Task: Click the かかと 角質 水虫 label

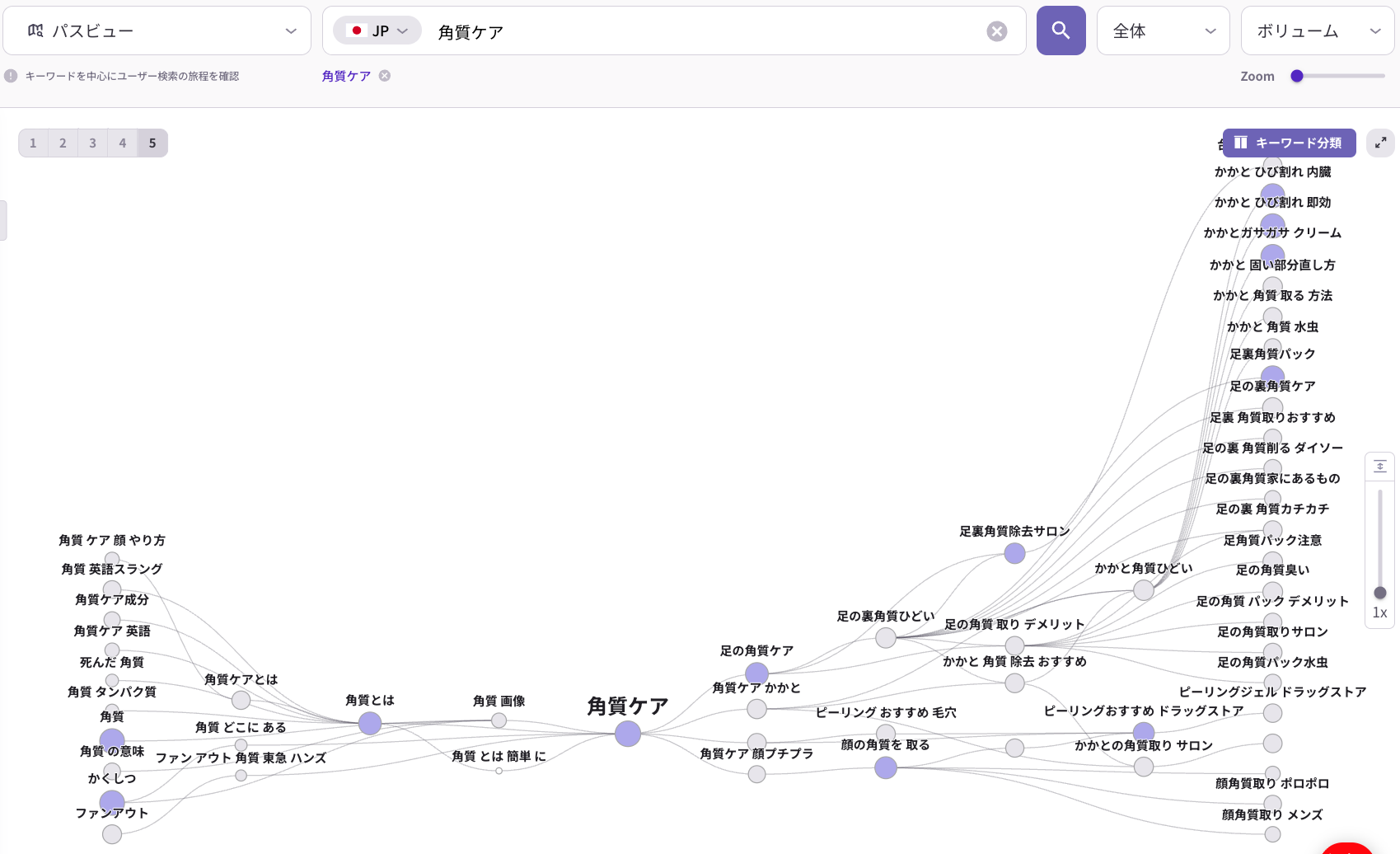Action: [x=1272, y=326]
